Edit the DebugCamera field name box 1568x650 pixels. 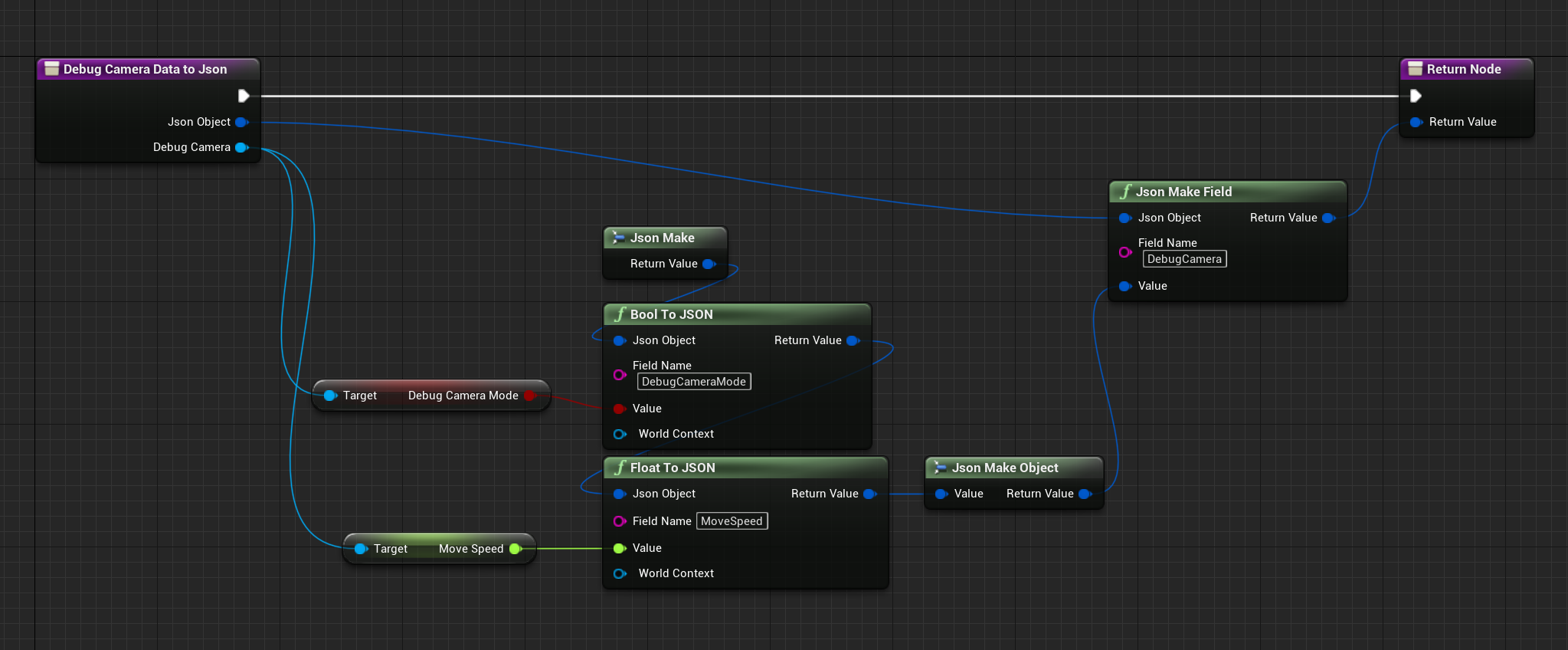pyautogui.click(x=1184, y=259)
